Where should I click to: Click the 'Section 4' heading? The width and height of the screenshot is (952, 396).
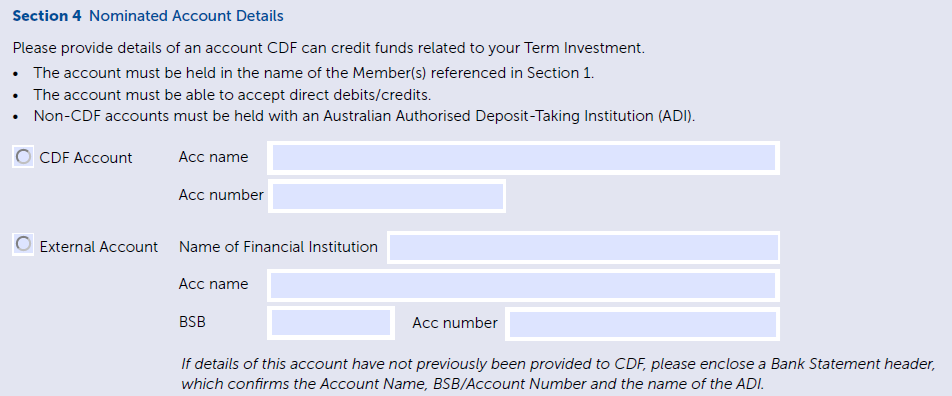pyautogui.click(x=47, y=16)
